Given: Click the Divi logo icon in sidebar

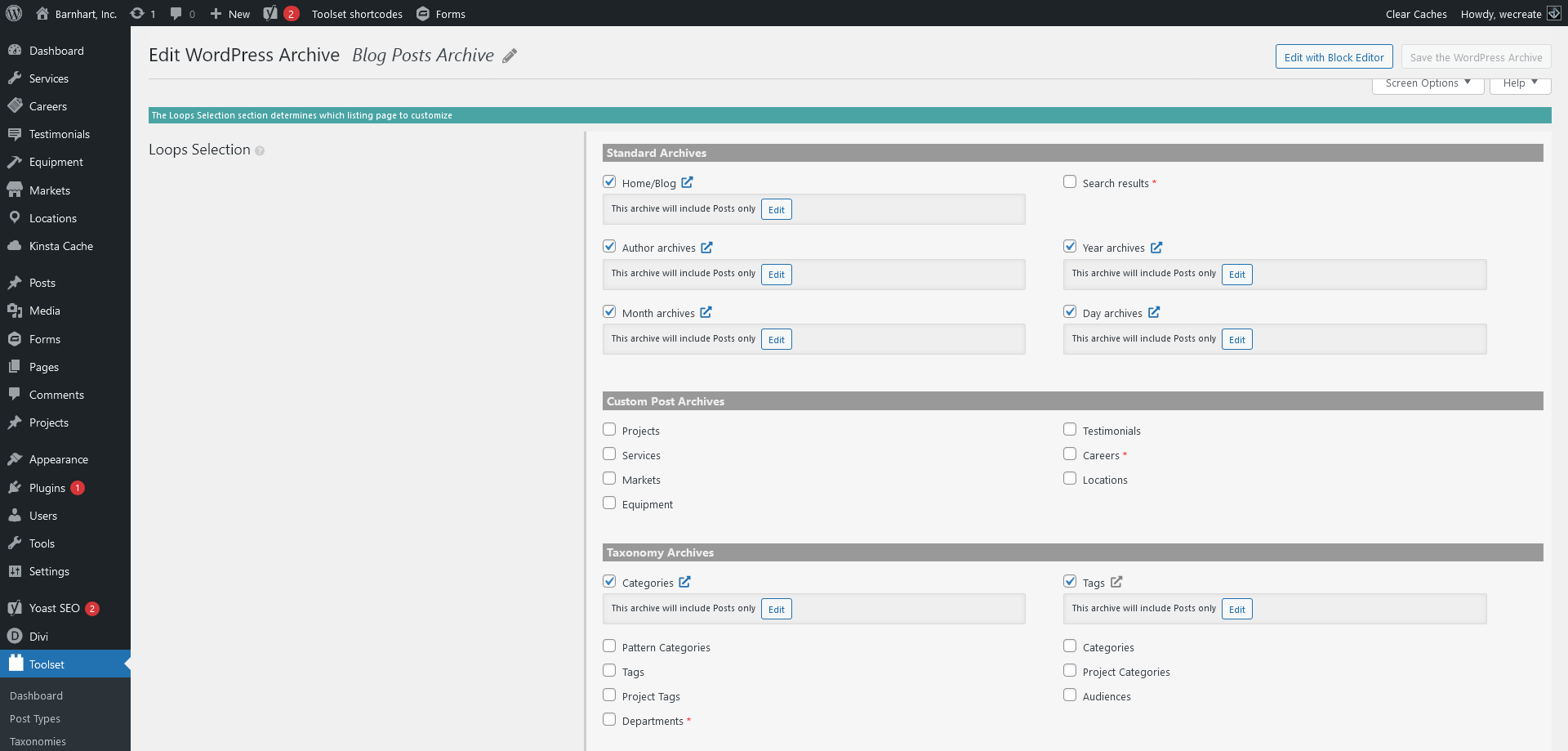Looking at the screenshot, I should coord(15,636).
